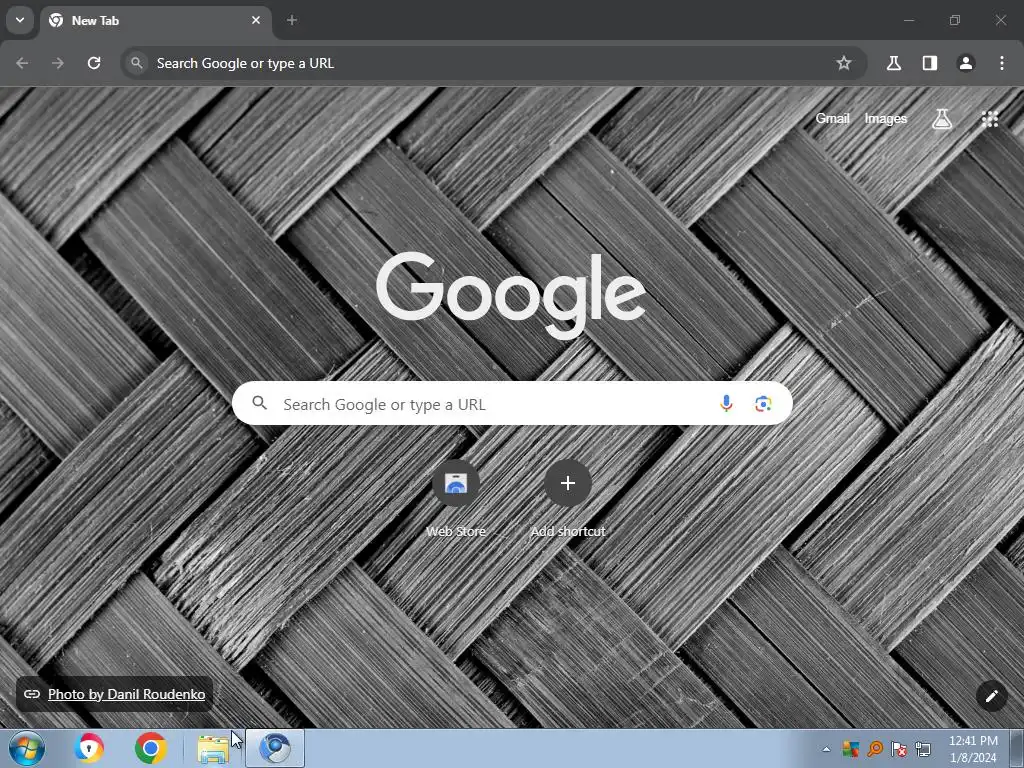Open Photo by Danil Roudenko link

tap(126, 694)
